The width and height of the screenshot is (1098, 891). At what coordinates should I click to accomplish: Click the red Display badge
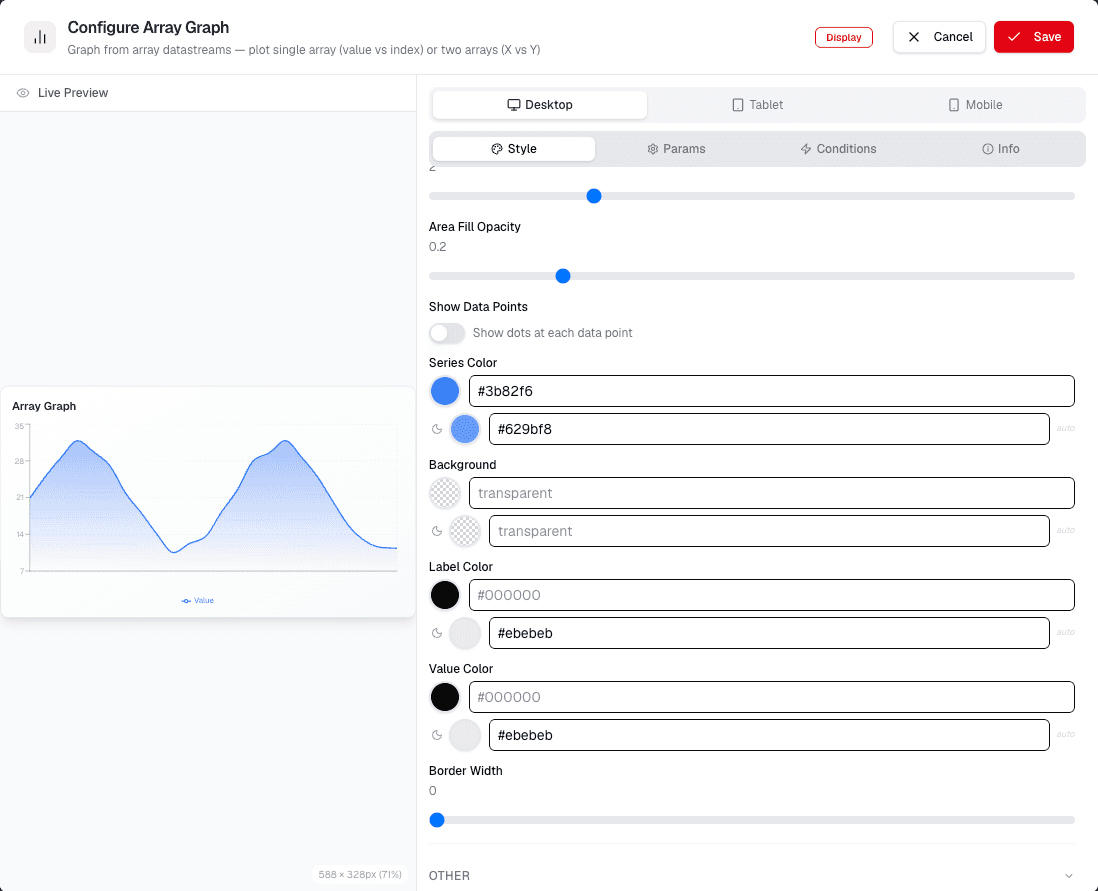[x=844, y=38]
